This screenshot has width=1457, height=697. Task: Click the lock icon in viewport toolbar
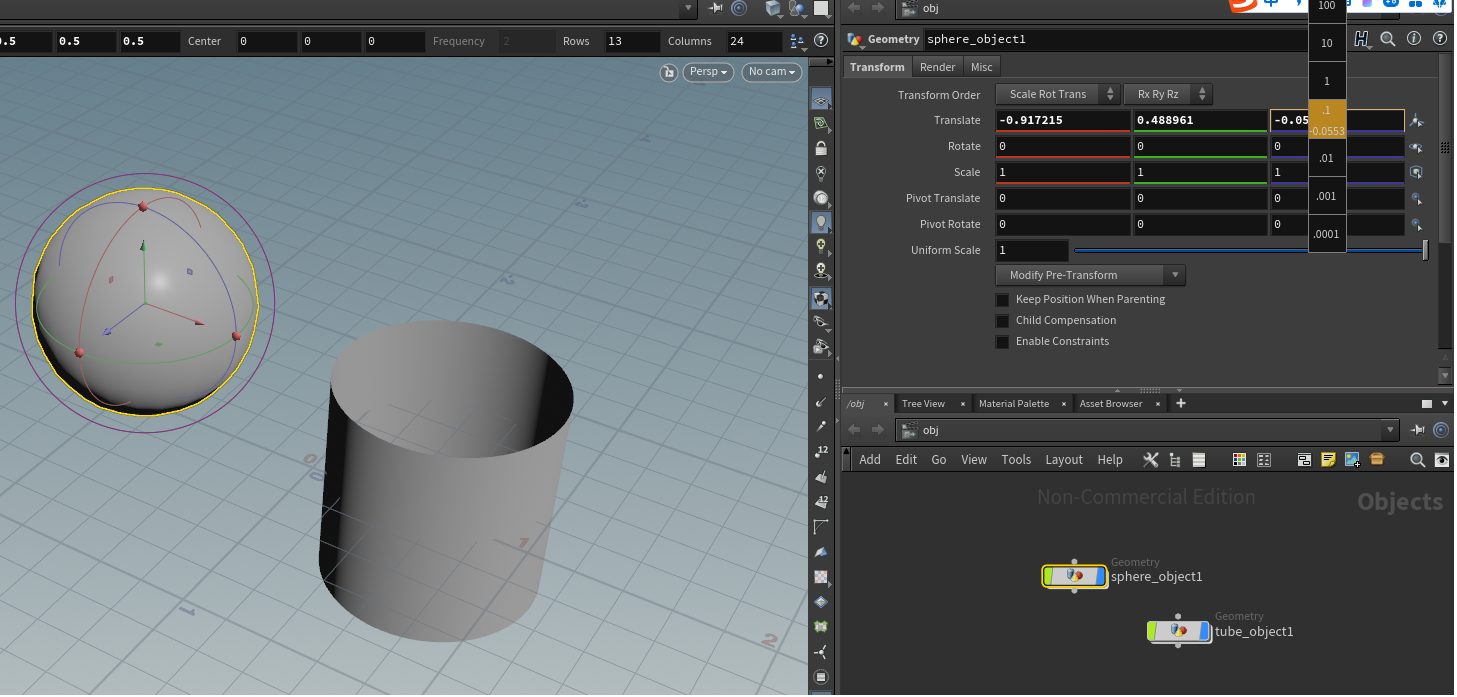tap(821, 149)
